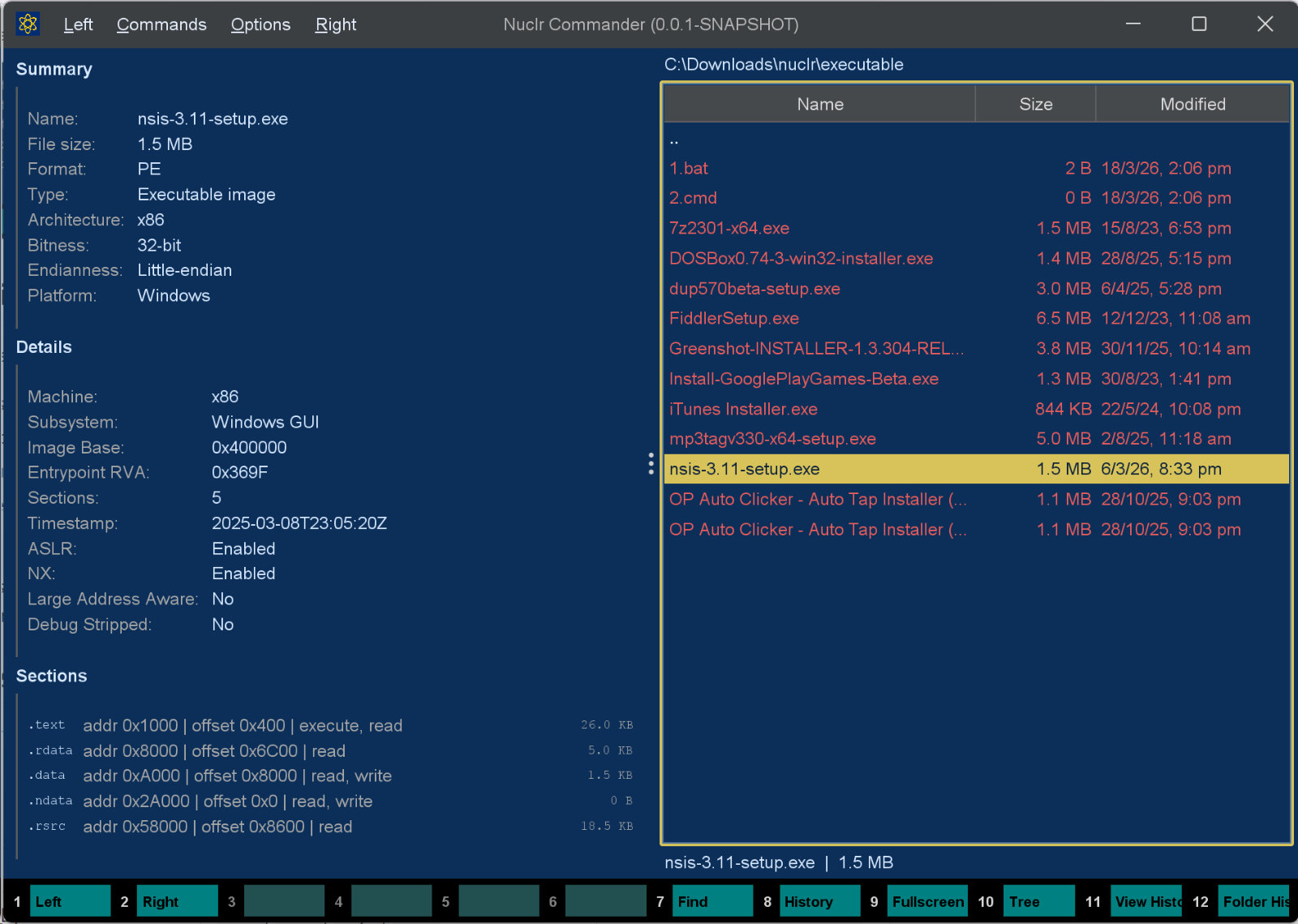Select iTunes Installer.exe in the file list
Image resolution: width=1298 pixels, height=924 pixels.
point(977,409)
